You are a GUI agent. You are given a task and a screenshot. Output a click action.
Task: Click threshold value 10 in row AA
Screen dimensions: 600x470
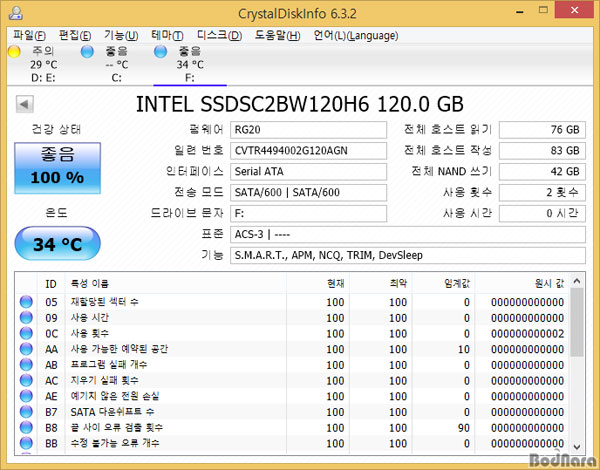[464, 349]
